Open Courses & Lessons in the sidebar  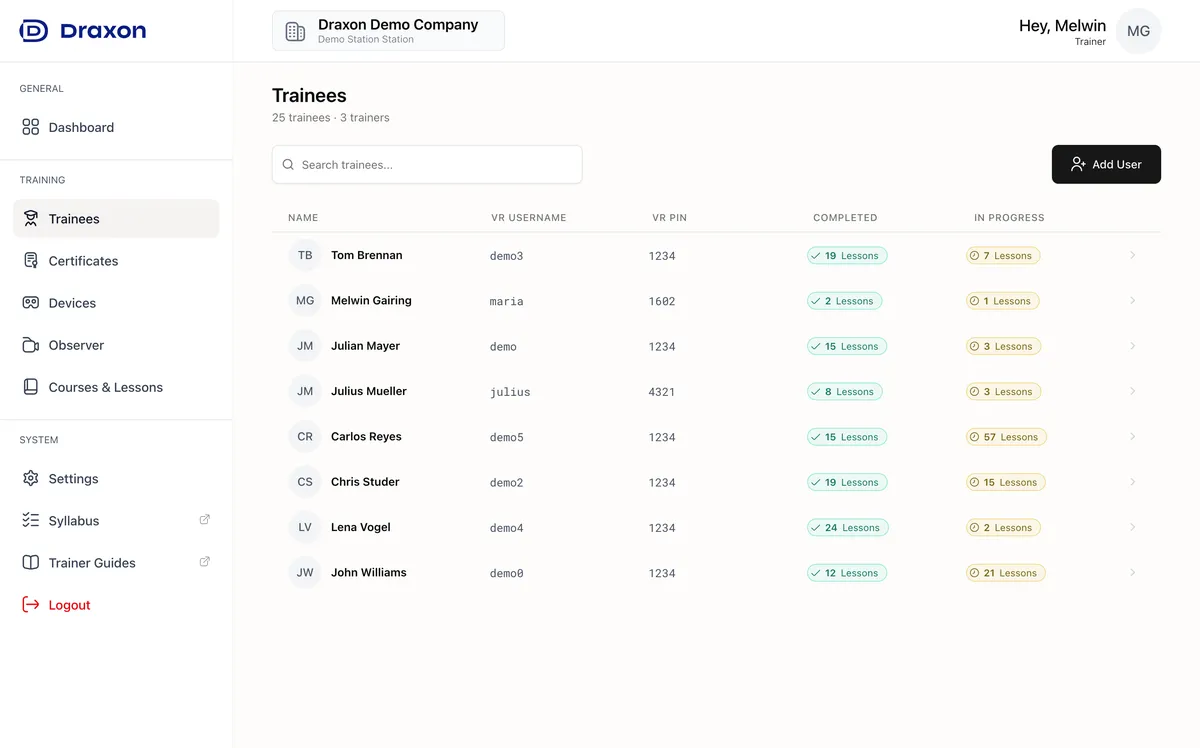tap(116, 387)
